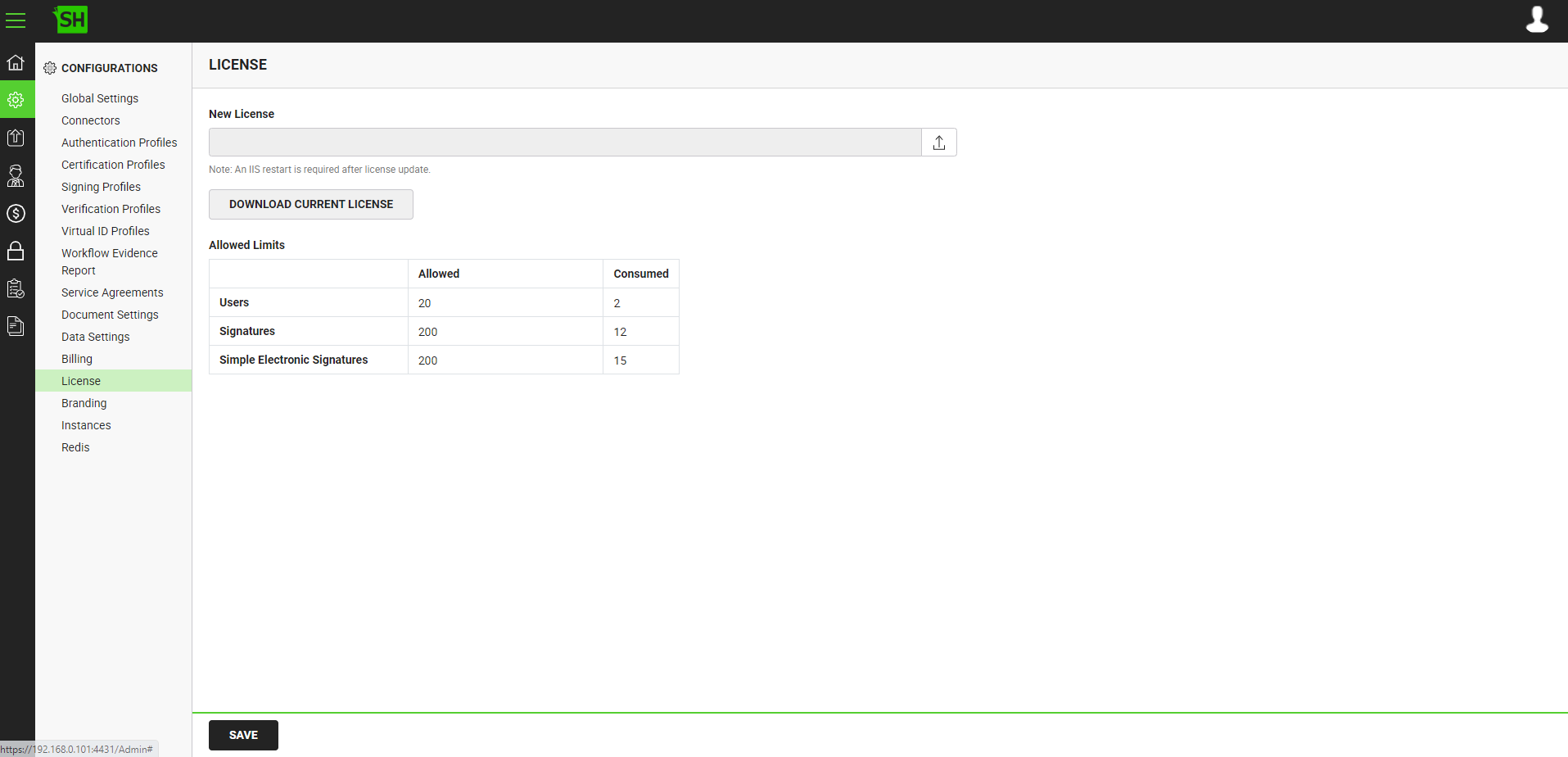This screenshot has width=1568, height=757.
Task: Open the documents report sidebar icon
Action: pos(16,326)
